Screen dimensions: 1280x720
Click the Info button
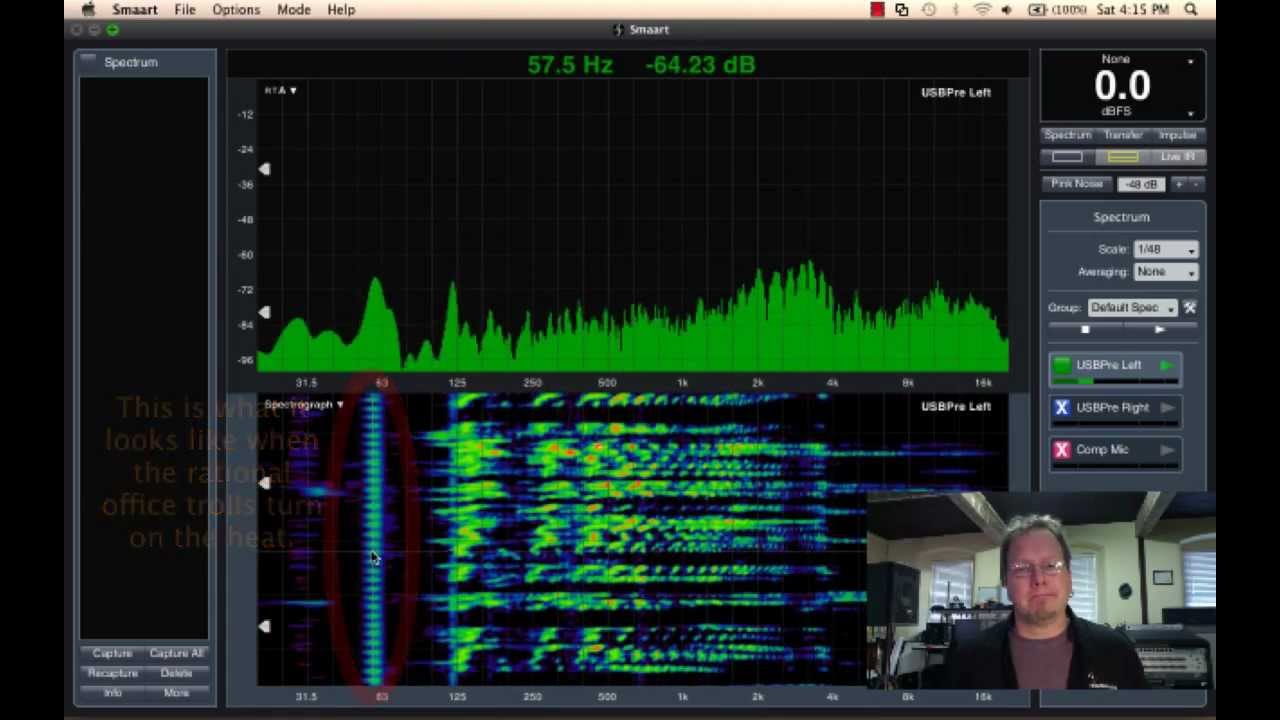click(112, 693)
